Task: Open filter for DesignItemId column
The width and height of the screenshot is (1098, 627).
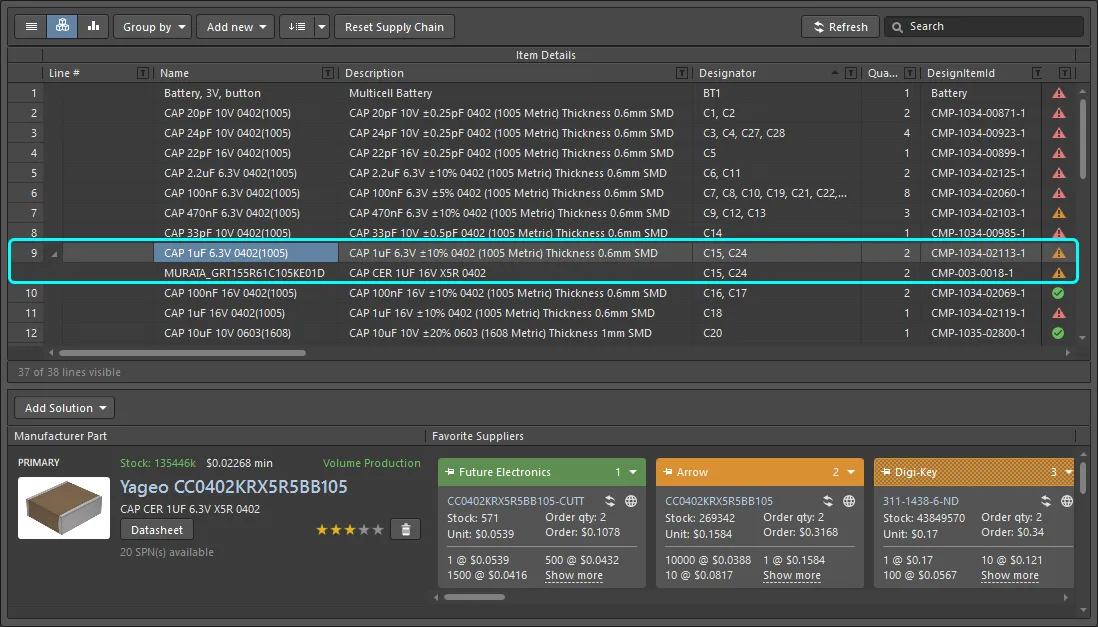Action: tap(1037, 73)
